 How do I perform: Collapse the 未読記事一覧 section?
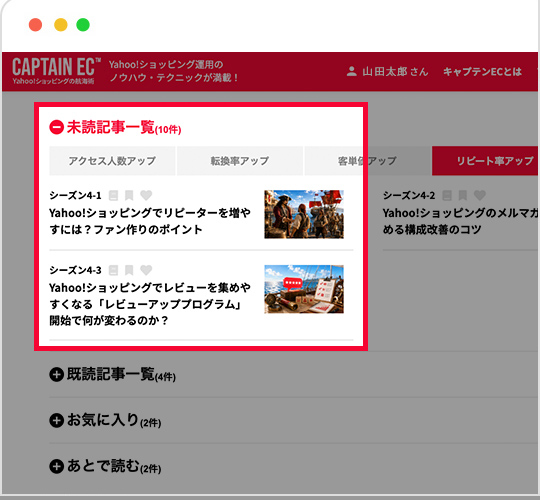[x=56, y=127]
